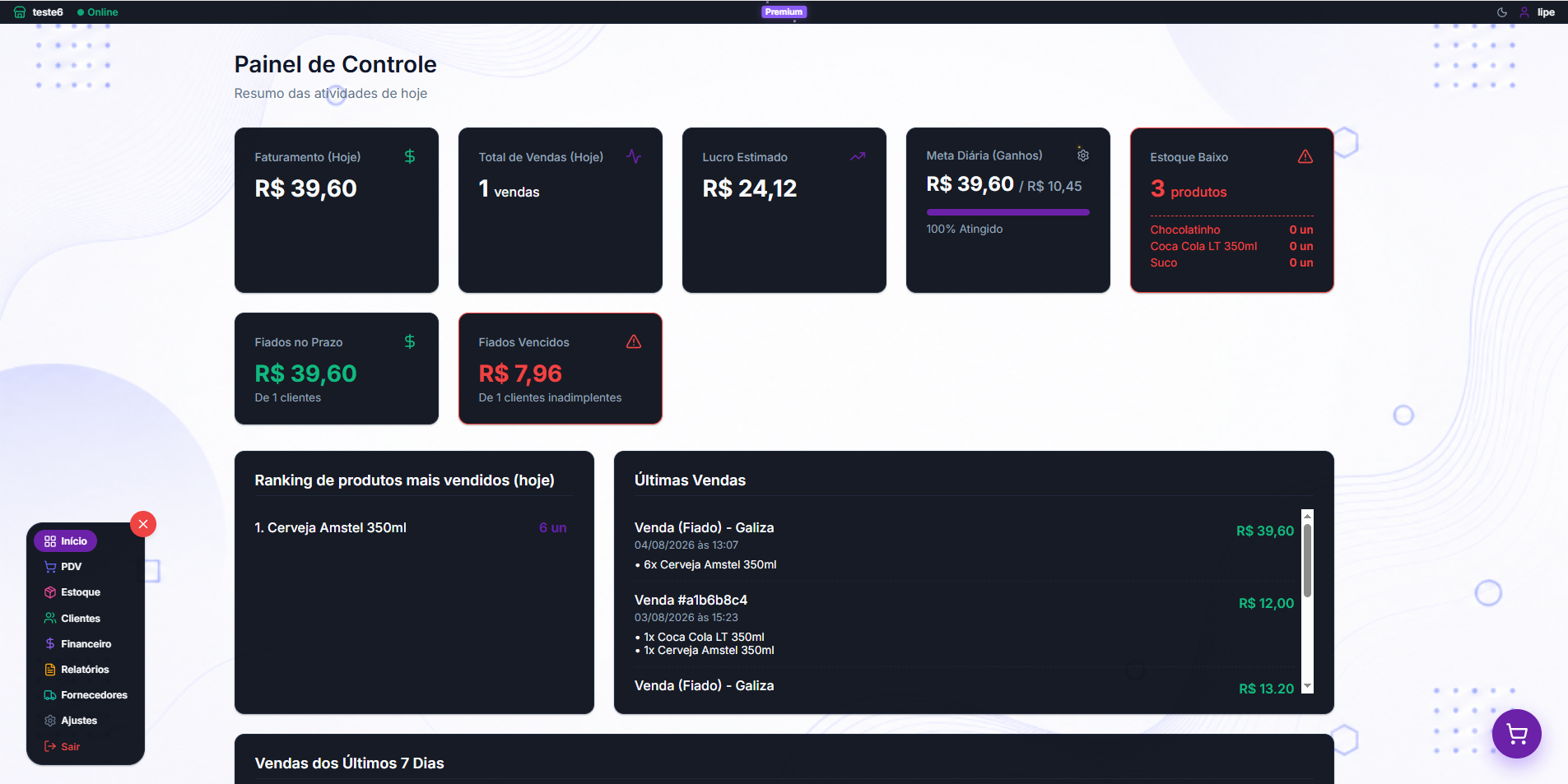Click 'De 1 clientes inadimplentes' text
Screen dimensions: 1568x784
tap(550, 397)
